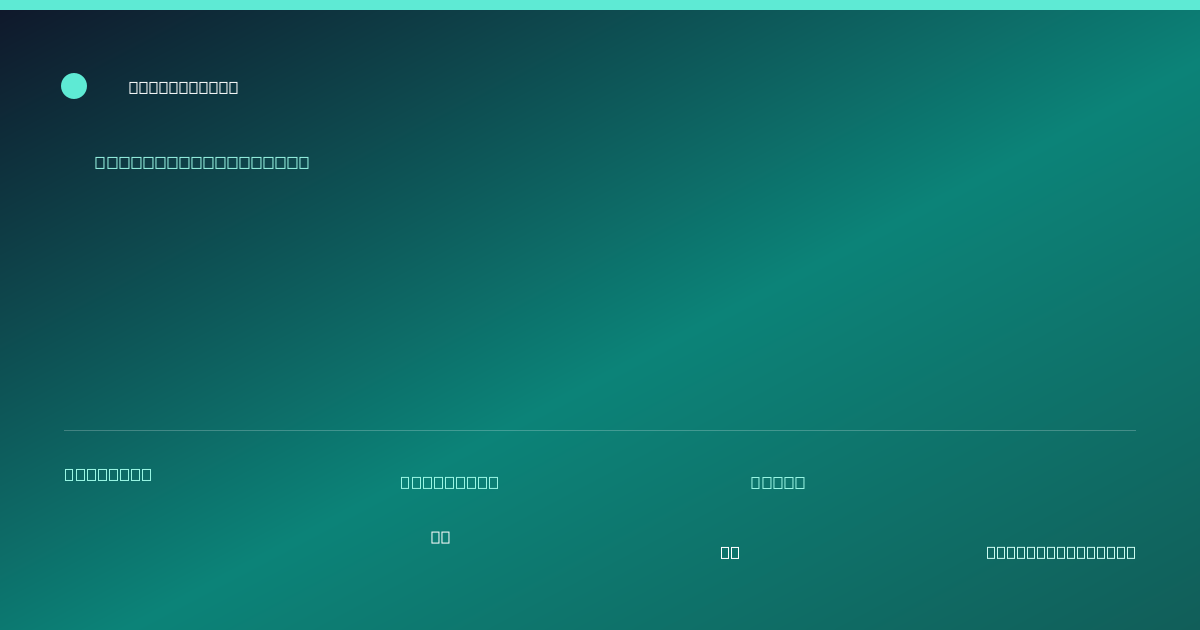This screenshot has height=630, width=1200.
Task: Open the middle footer column heading
Action: pyautogui.click(x=450, y=482)
